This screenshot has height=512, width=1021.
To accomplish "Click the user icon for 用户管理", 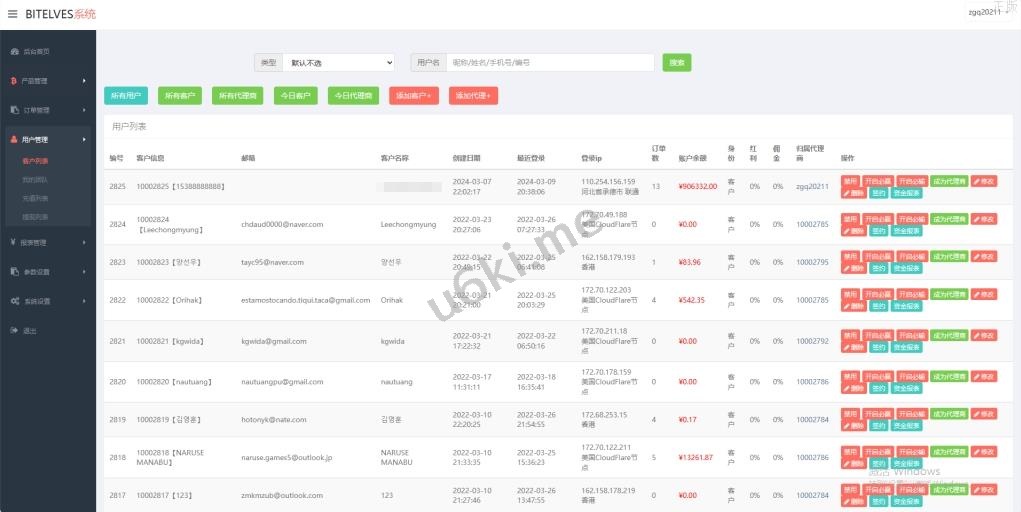I will coord(14,140).
